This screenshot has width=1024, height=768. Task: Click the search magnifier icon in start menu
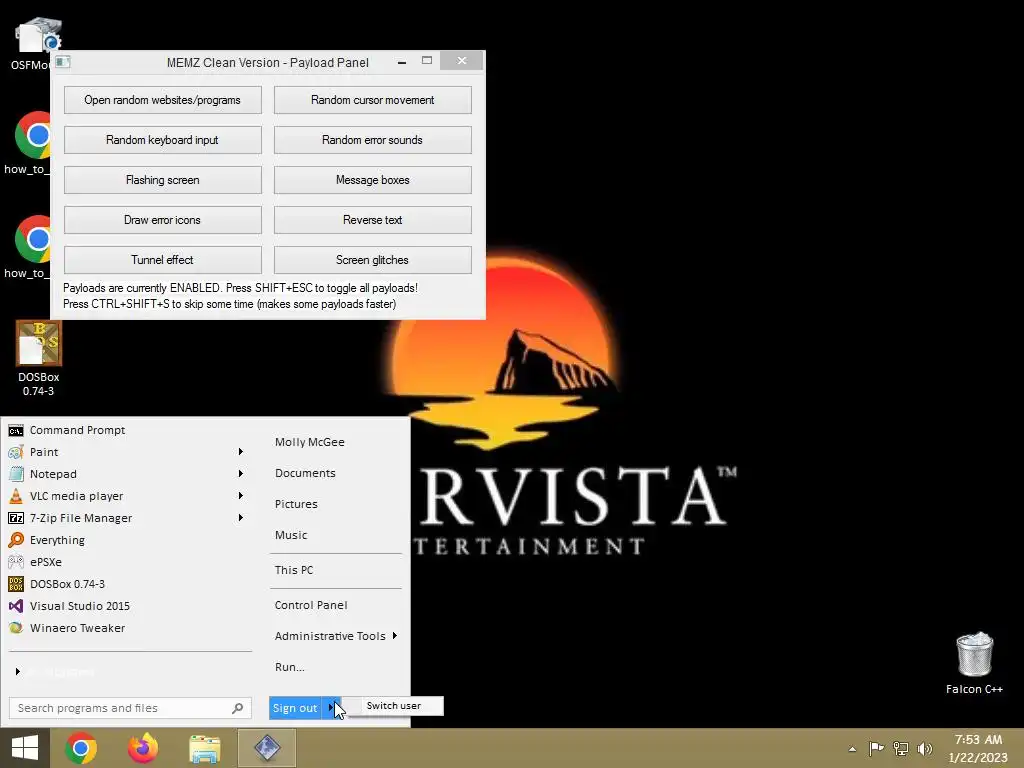(238, 708)
